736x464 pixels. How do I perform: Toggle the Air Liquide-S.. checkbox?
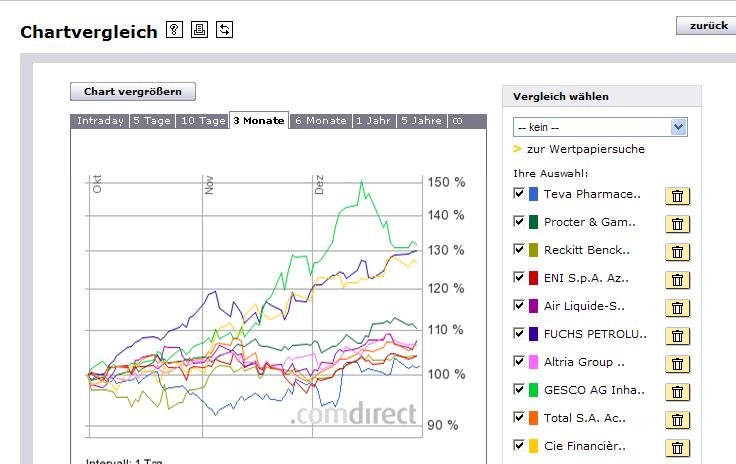tap(518, 305)
